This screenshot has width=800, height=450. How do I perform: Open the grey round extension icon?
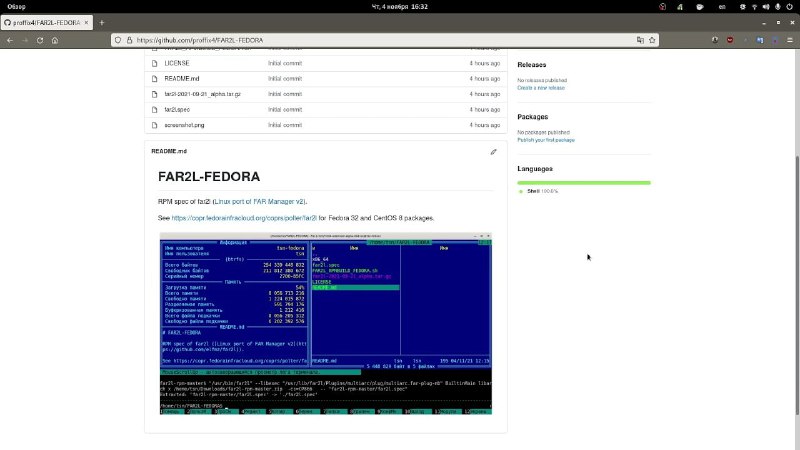coord(715,40)
